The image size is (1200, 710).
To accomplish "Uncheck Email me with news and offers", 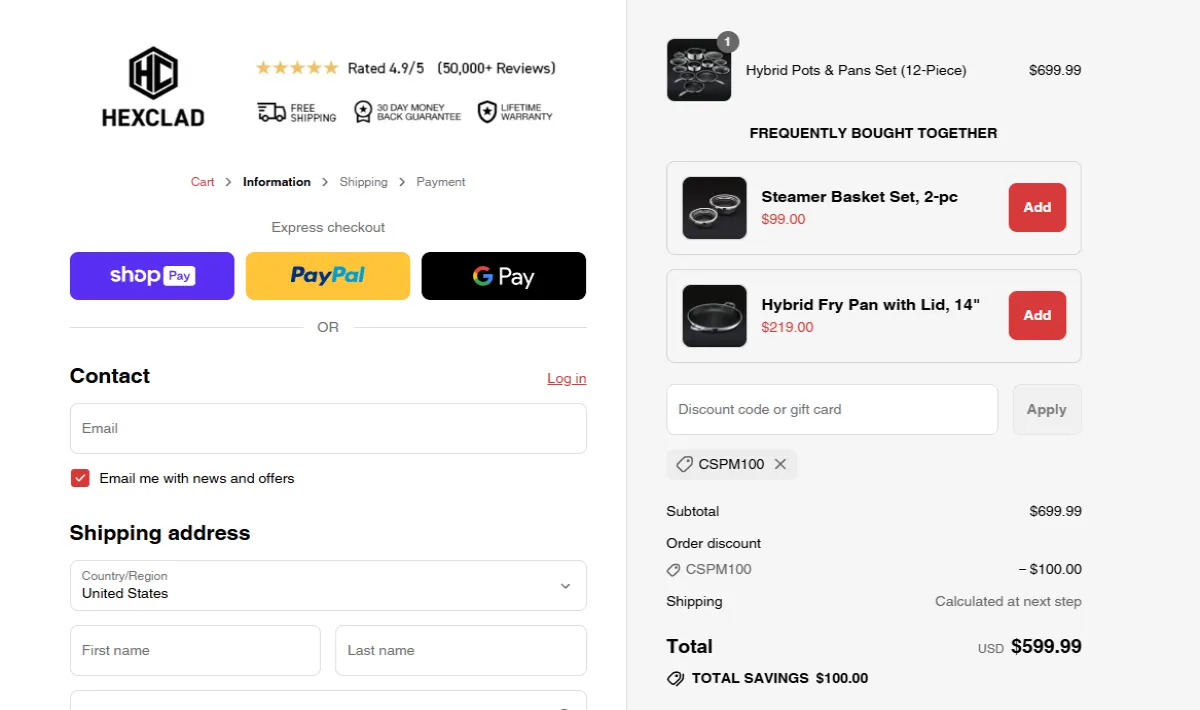I will [x=80, y=478].
